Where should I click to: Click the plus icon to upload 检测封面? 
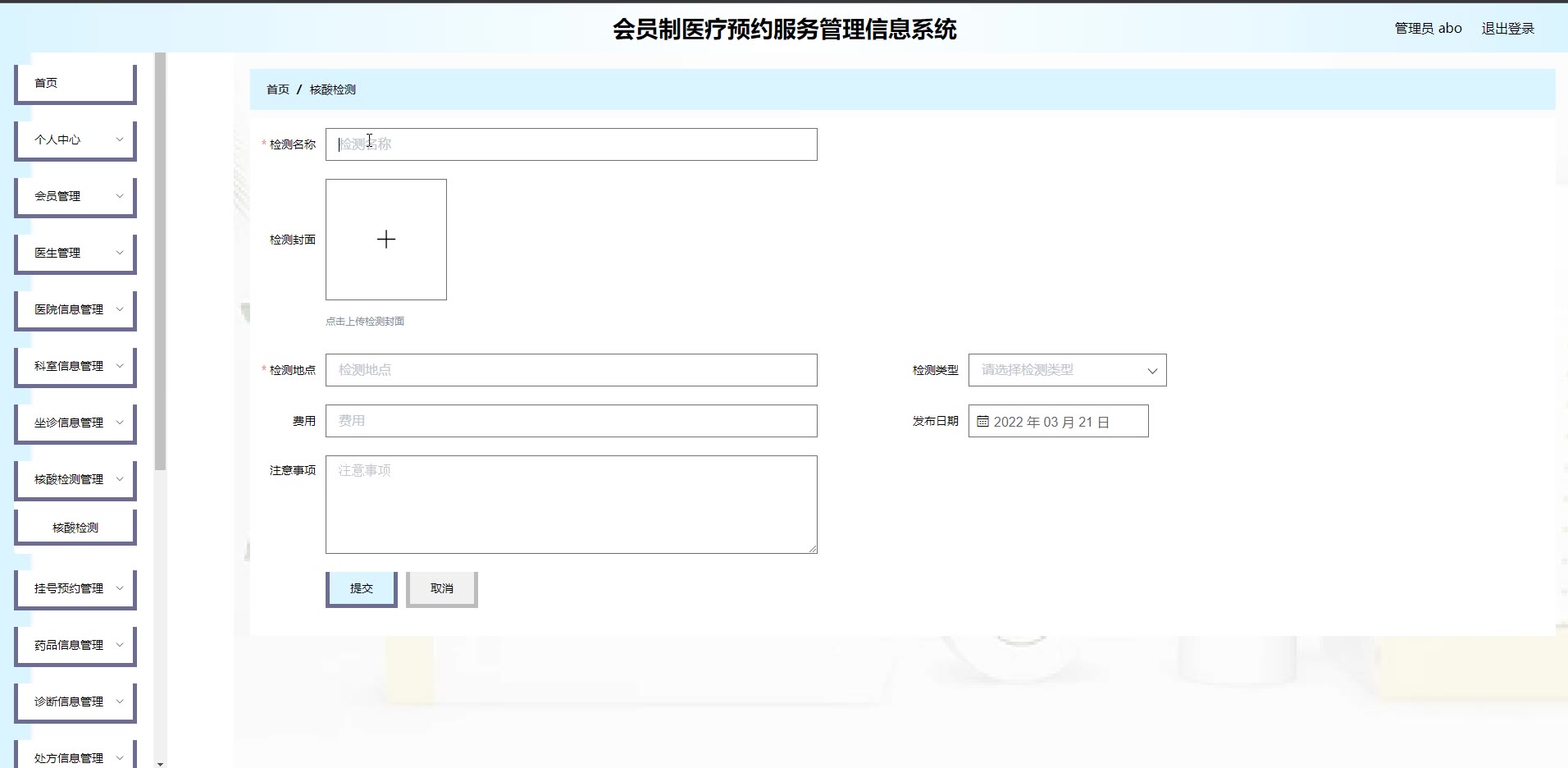(x=386, y=240)
